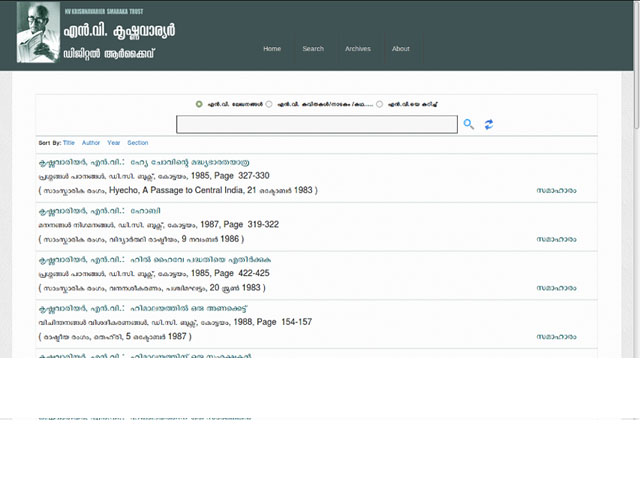Open the Archives menu item
640x480 pixels.
[x=358, y=49]
